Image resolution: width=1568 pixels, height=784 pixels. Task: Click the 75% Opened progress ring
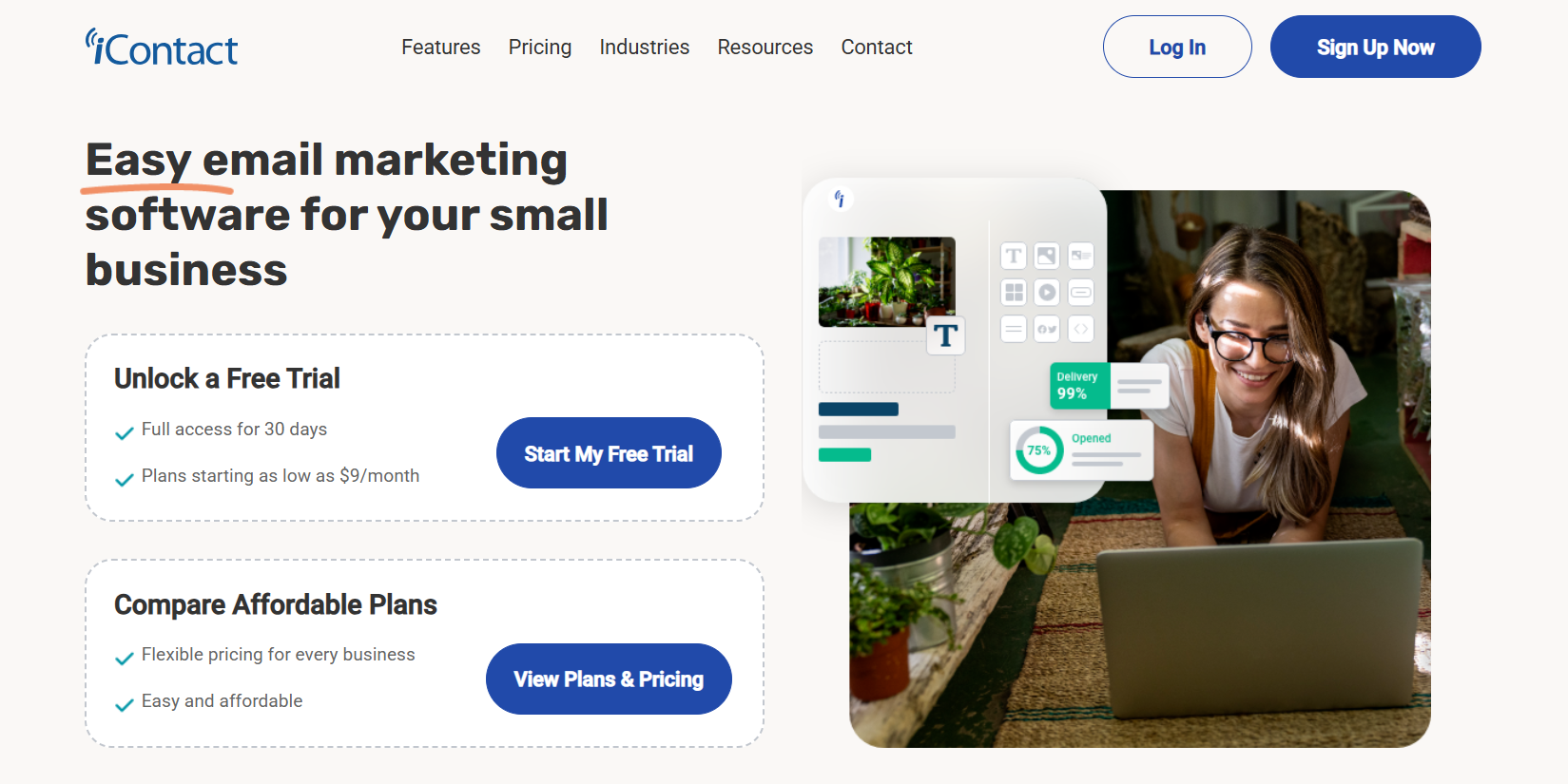pos(1039,450)
